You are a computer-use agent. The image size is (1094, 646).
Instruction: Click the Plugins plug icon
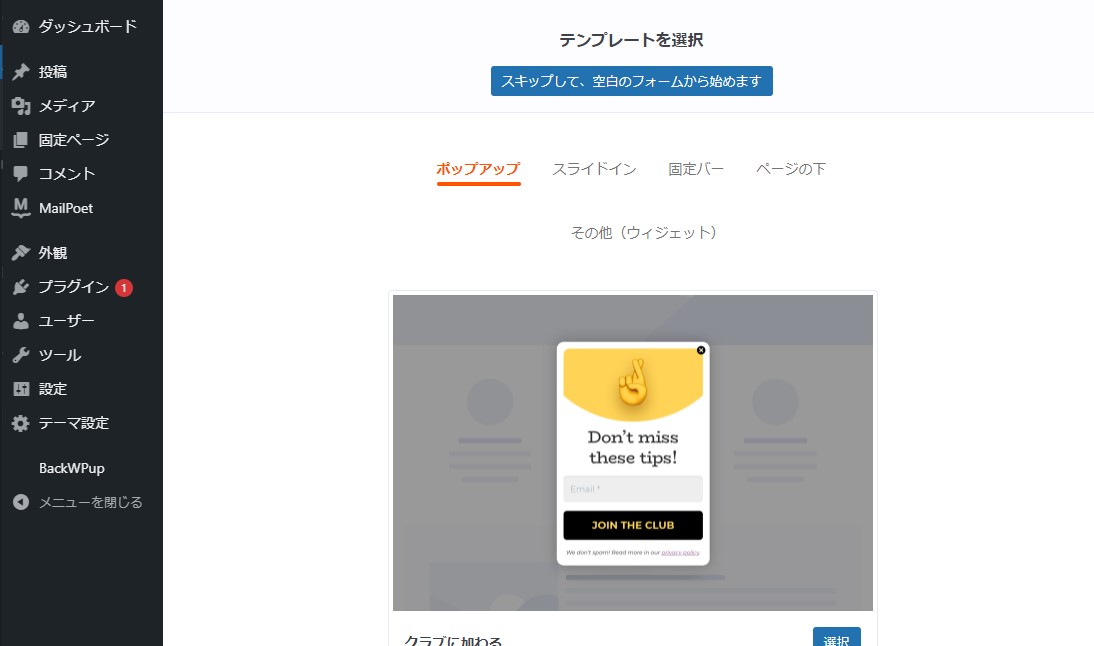pyautogui.click(x=21, y=287)
